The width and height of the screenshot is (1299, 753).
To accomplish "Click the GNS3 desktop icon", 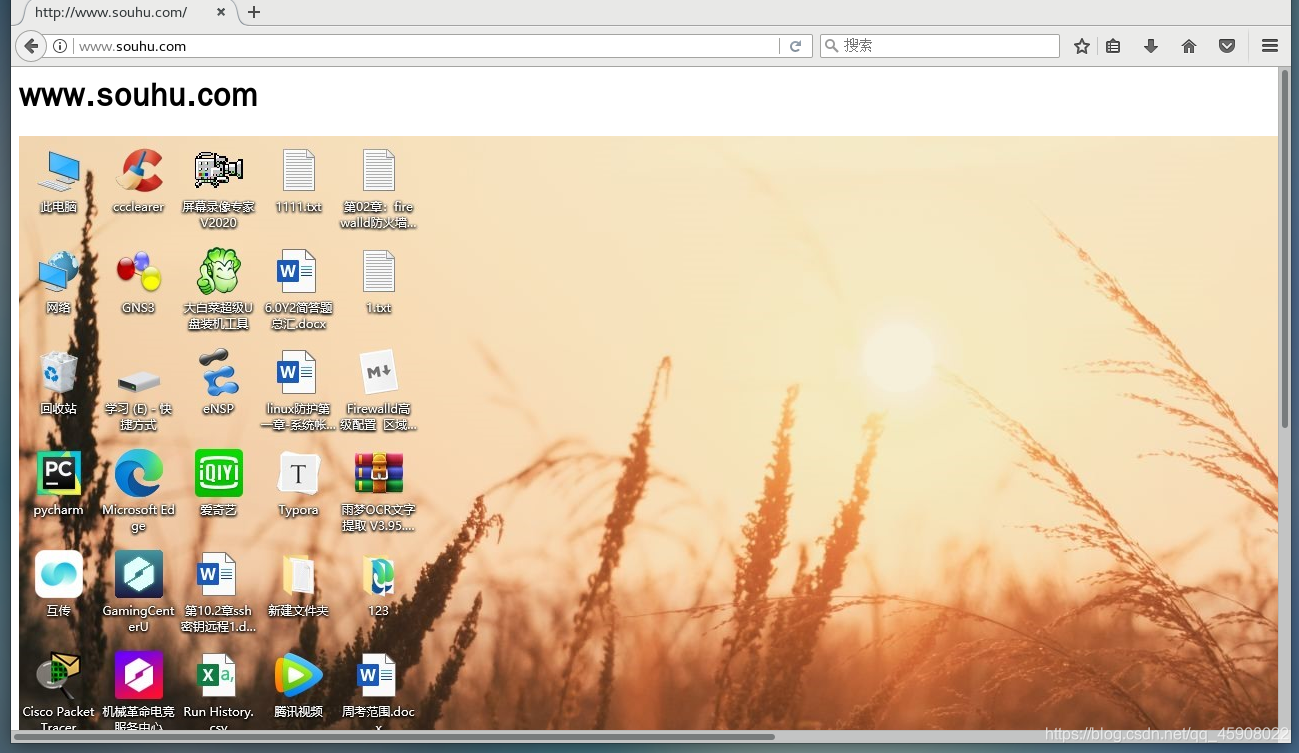I will [138, 283].
